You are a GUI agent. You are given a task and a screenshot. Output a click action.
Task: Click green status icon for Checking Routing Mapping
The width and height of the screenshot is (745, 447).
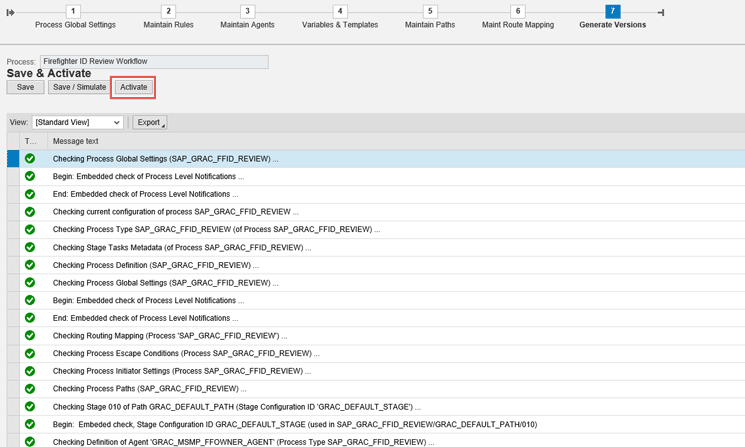pyautogui.click(x=30, y=335)
